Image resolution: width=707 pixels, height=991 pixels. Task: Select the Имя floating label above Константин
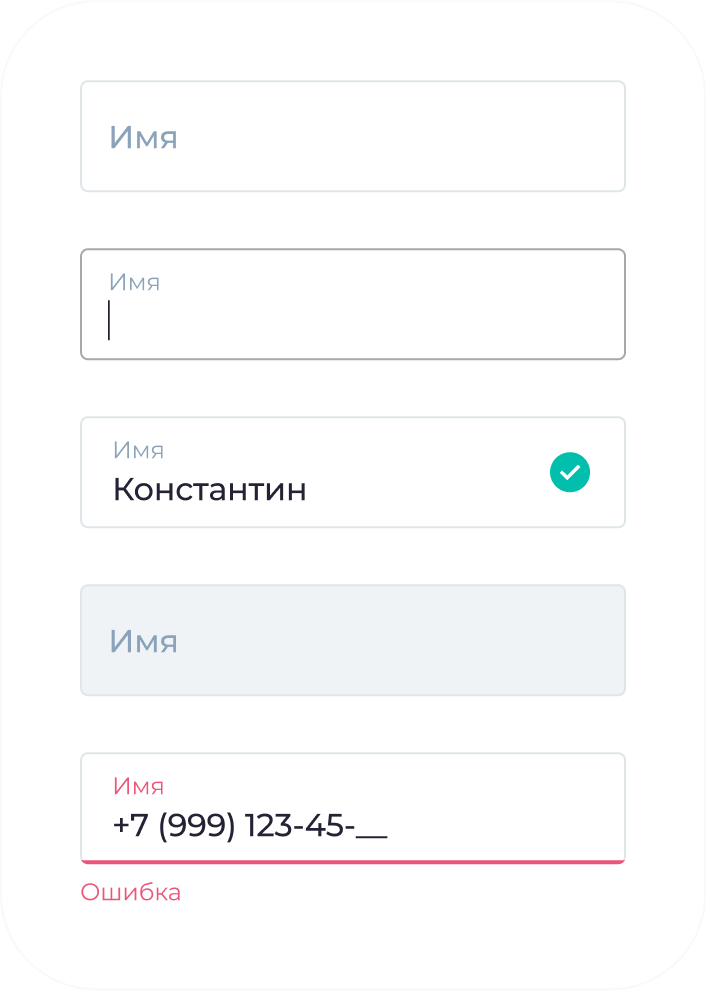140,451
